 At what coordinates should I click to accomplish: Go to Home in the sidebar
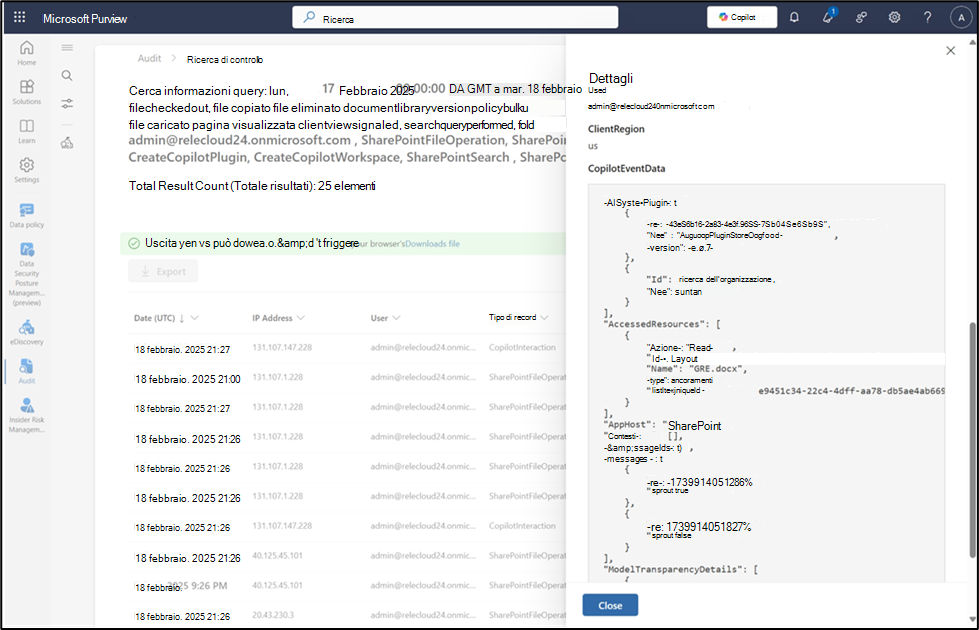(x=27, y=53)
